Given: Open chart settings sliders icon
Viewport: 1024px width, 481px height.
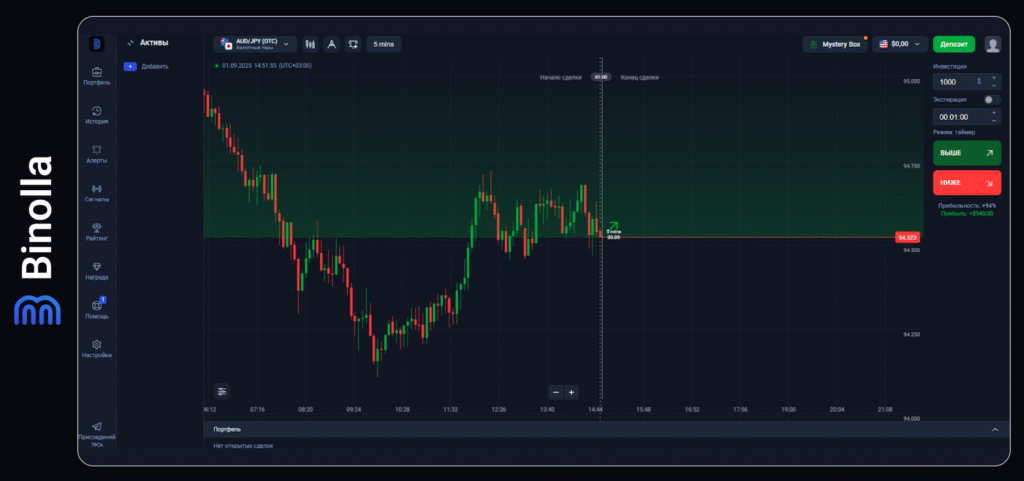Looking at the screenshot, I should 222,391.
